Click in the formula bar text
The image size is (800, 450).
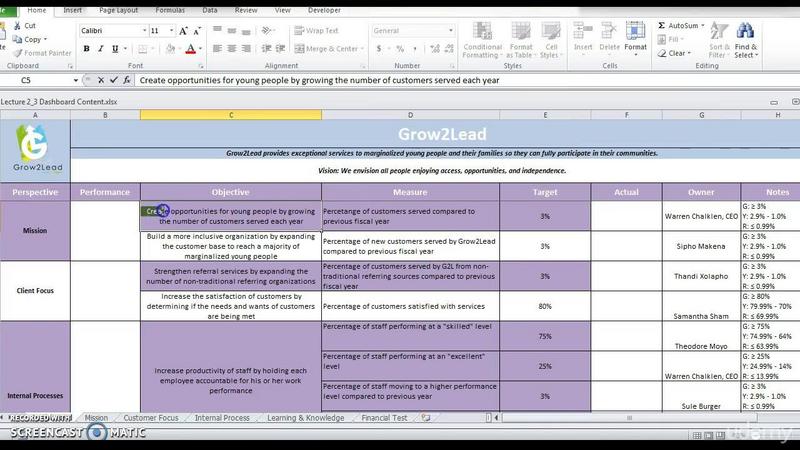pyautogui.click(x=319, y=80)
